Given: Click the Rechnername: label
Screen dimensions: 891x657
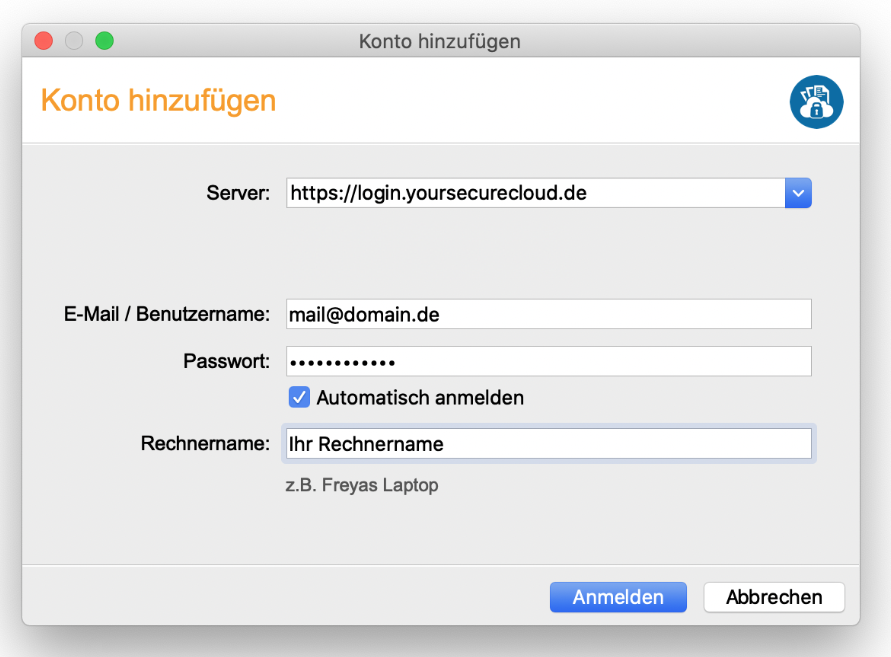Looking at the screenshot, I should (x=205, y=443).
